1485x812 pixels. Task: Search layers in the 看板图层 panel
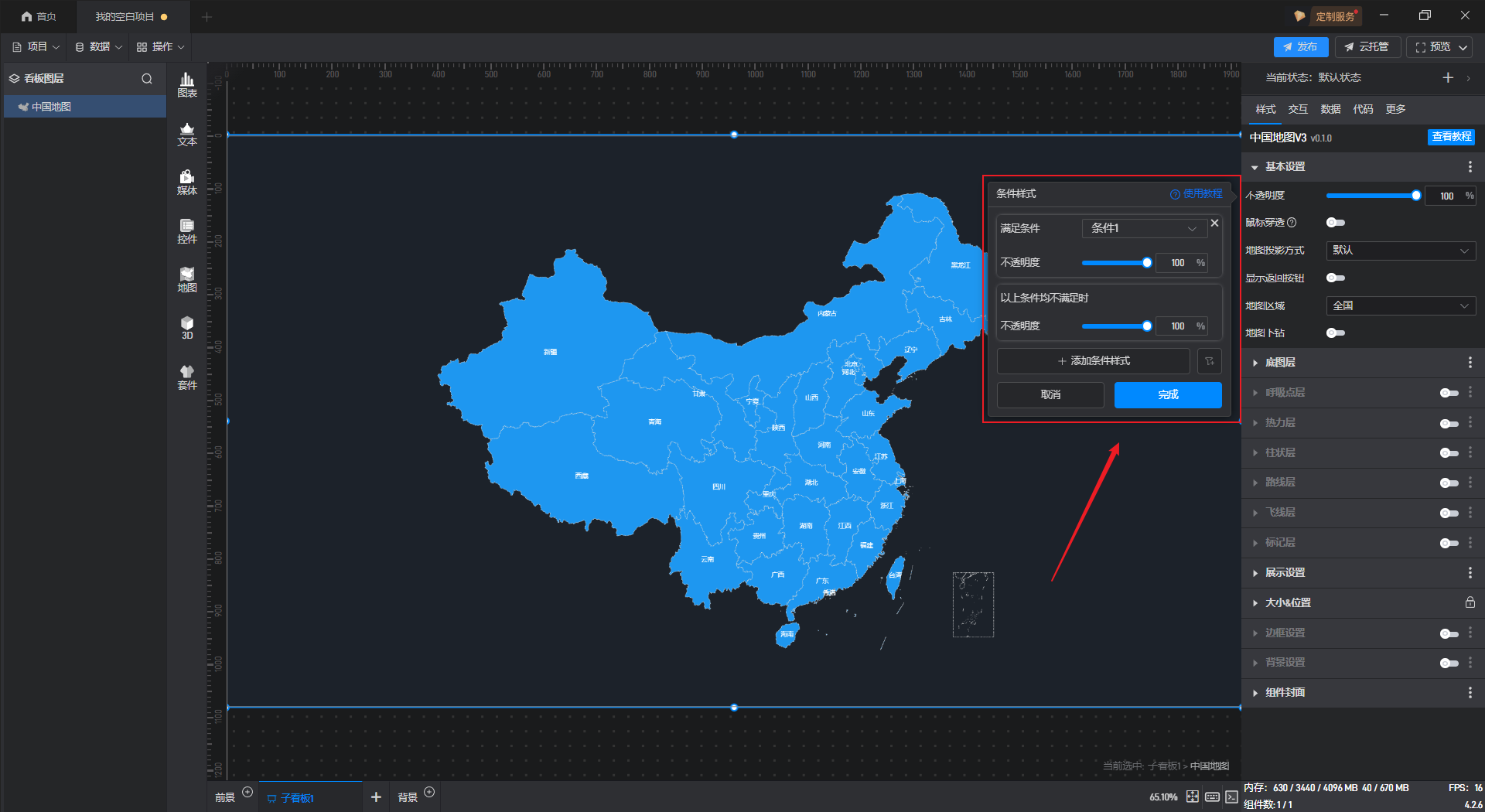point(147,79)
